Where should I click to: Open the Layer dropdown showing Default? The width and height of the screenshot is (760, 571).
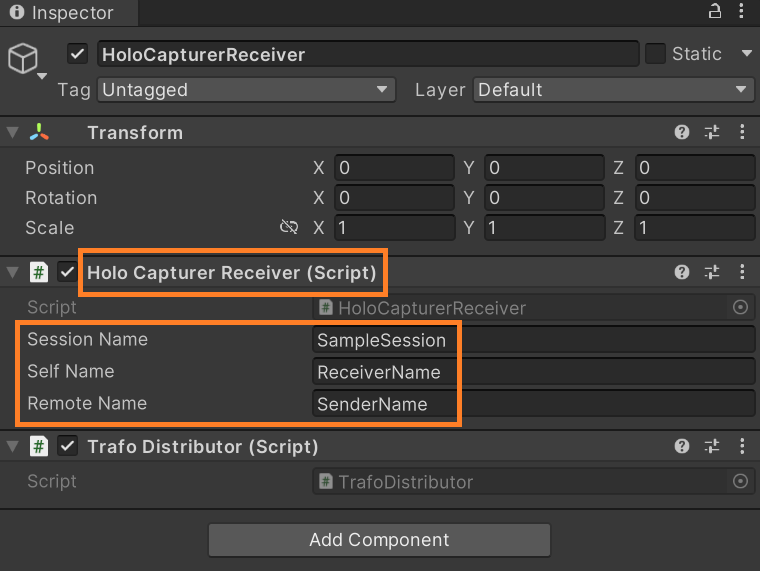(x=613, y=90)
